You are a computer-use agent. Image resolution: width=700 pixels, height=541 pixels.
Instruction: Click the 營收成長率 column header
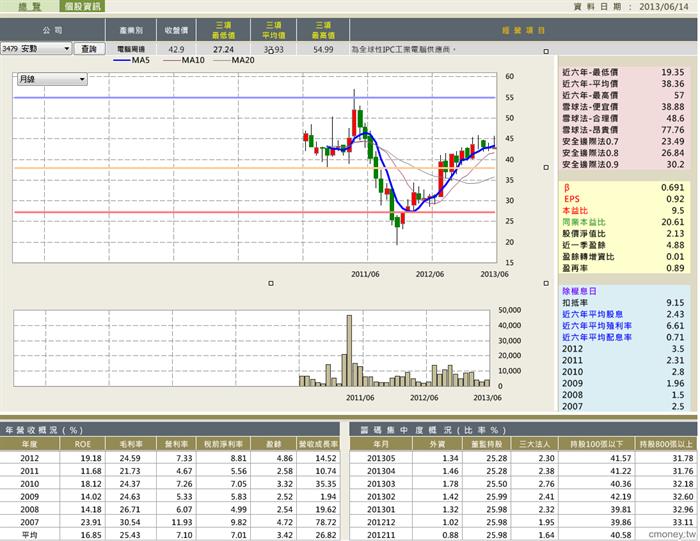(319, 444)
